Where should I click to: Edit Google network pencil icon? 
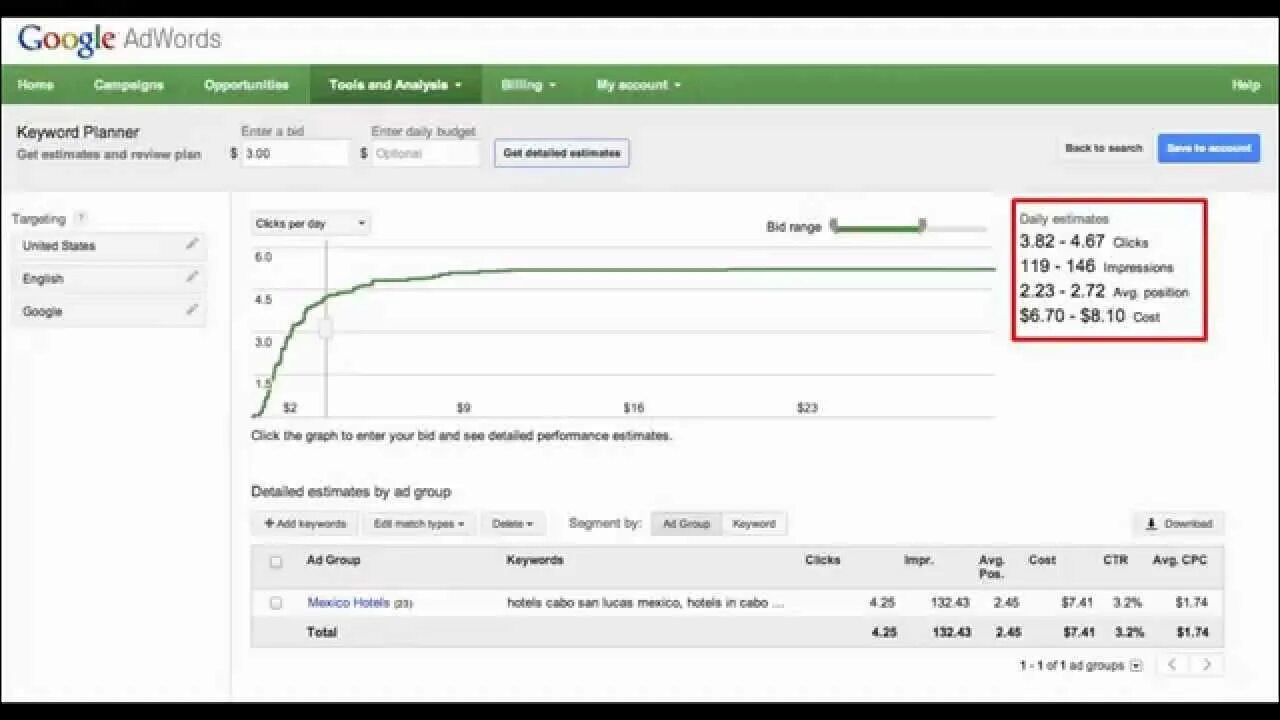[192, 310]
